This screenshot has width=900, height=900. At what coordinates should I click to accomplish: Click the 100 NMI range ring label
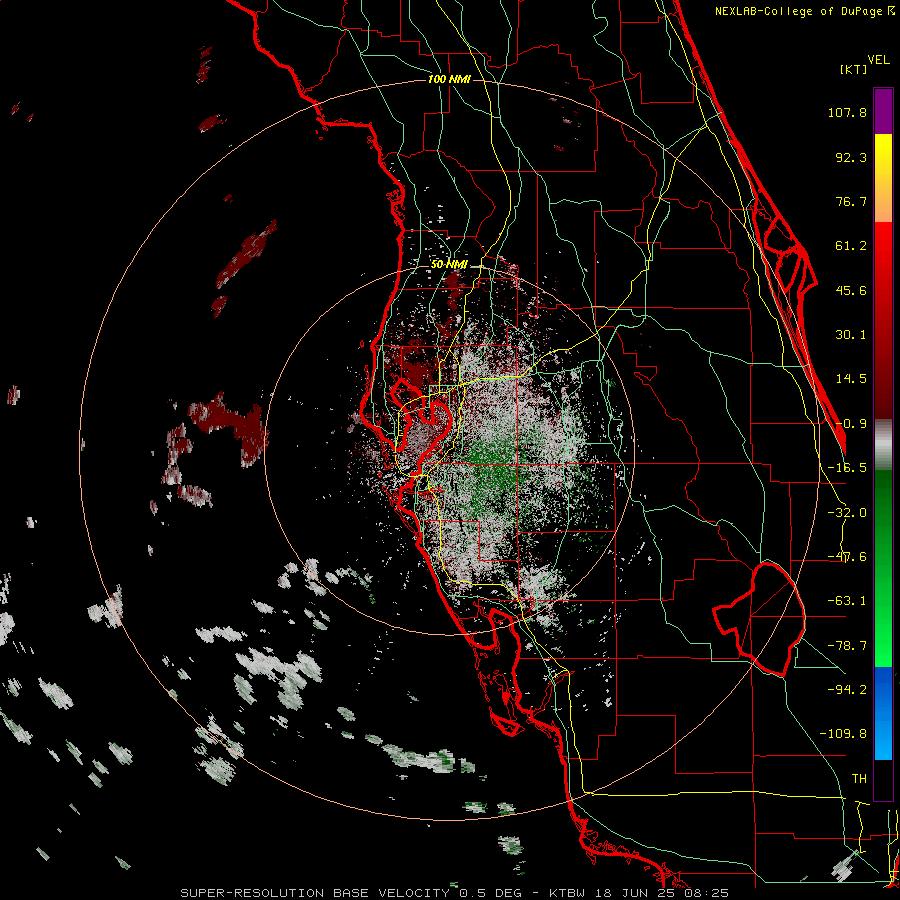(449, 79)
